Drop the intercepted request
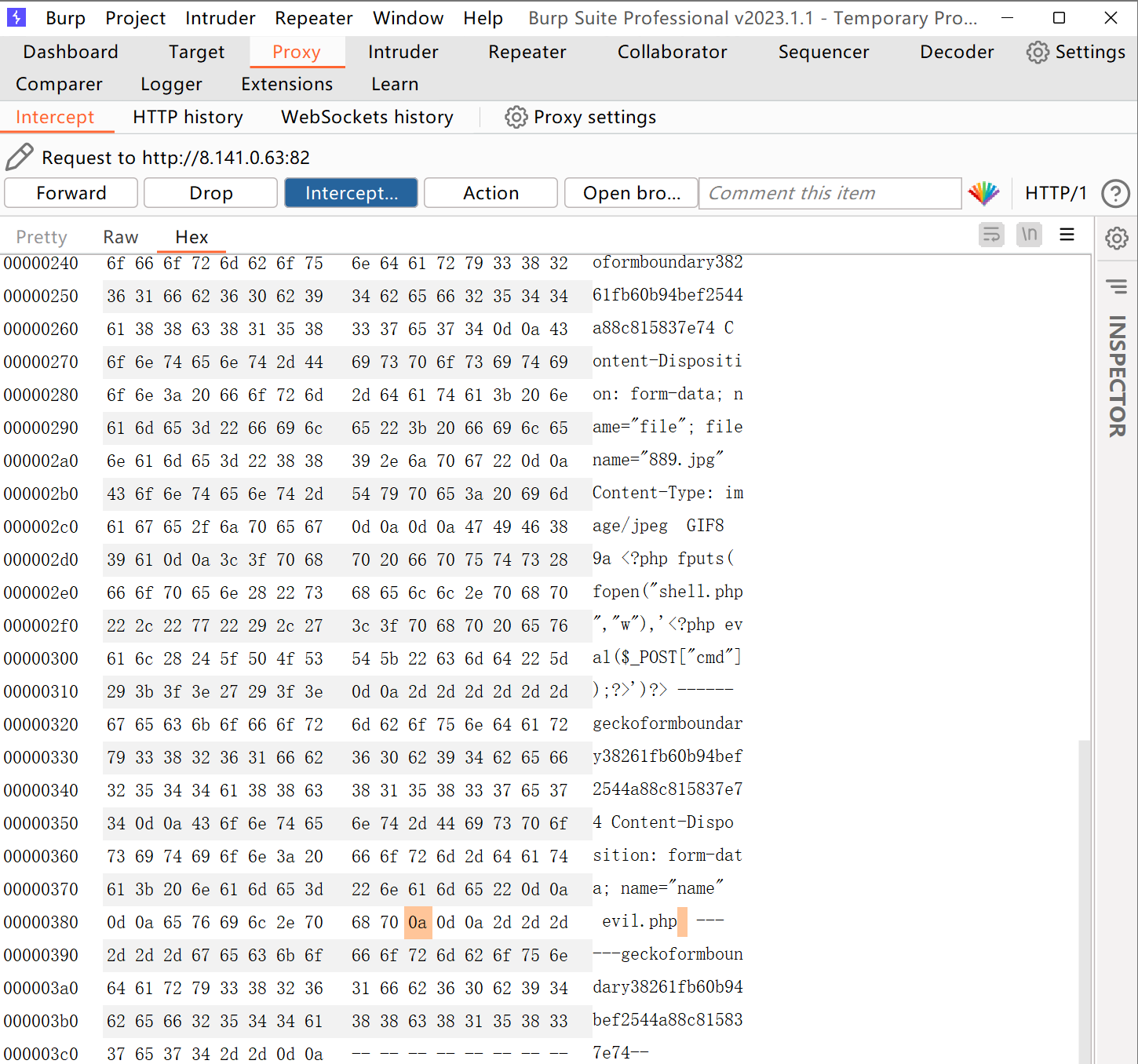1138x1064 pixels. tap(210, 193)
